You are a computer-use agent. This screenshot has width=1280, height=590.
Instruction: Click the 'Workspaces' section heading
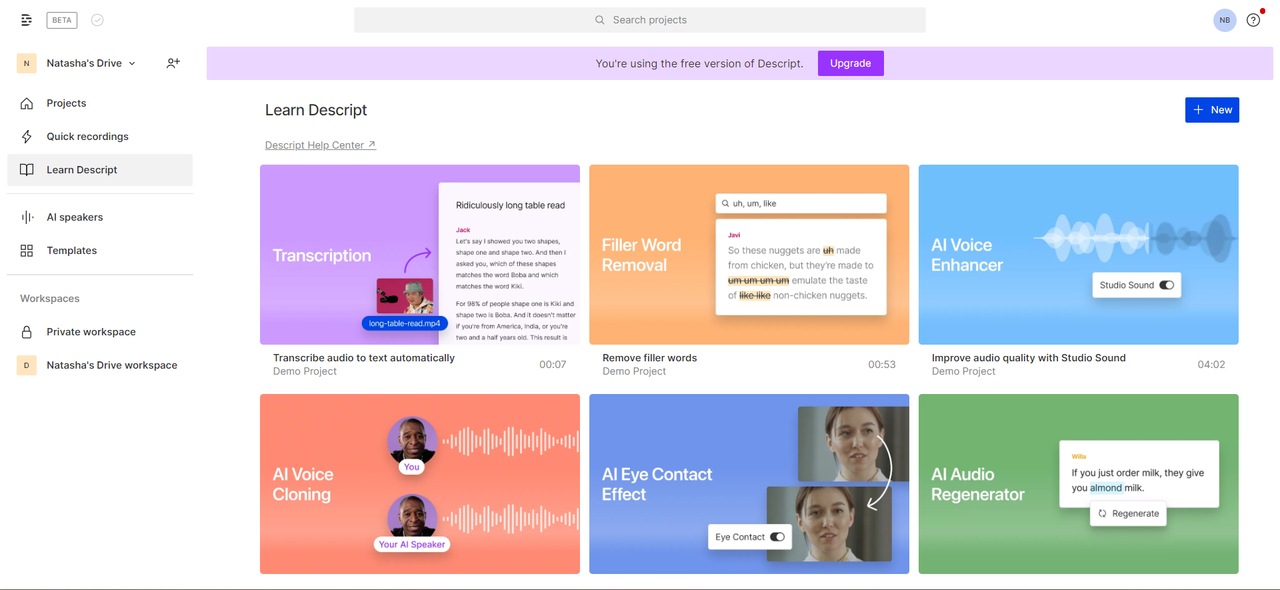tap(50, 299)
